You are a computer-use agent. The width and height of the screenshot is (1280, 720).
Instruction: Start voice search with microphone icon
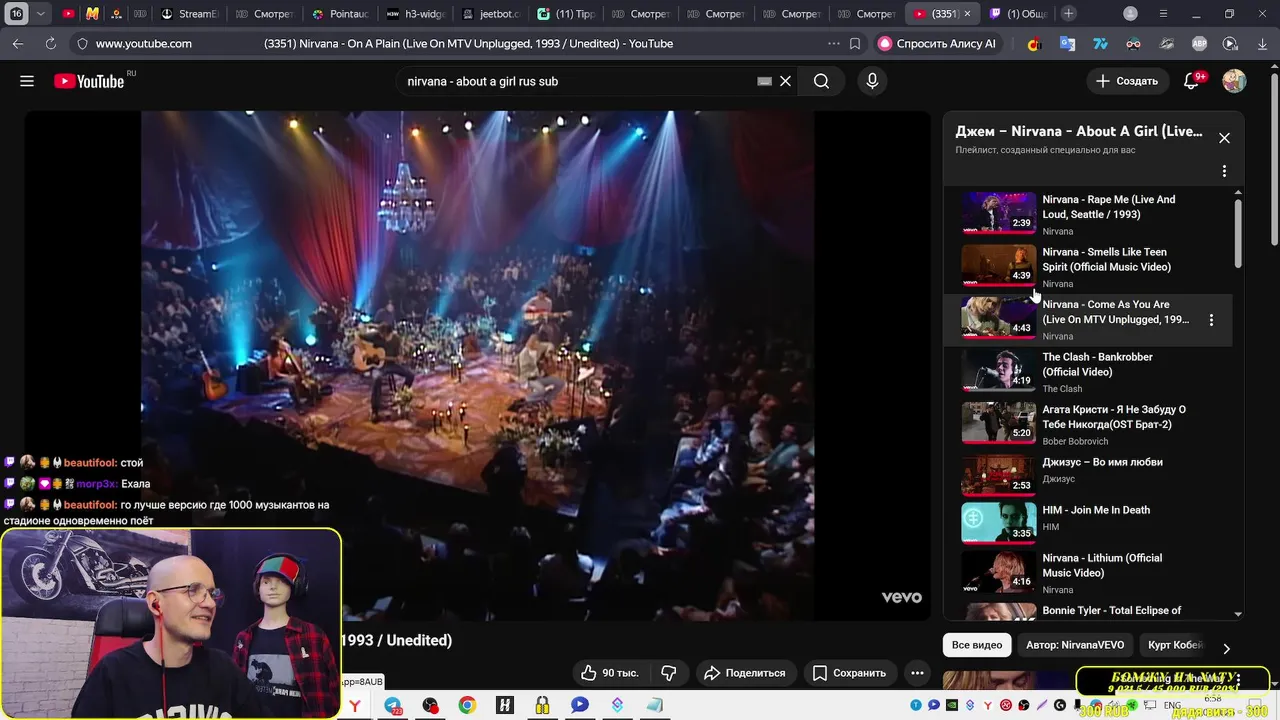pos(872,81)
